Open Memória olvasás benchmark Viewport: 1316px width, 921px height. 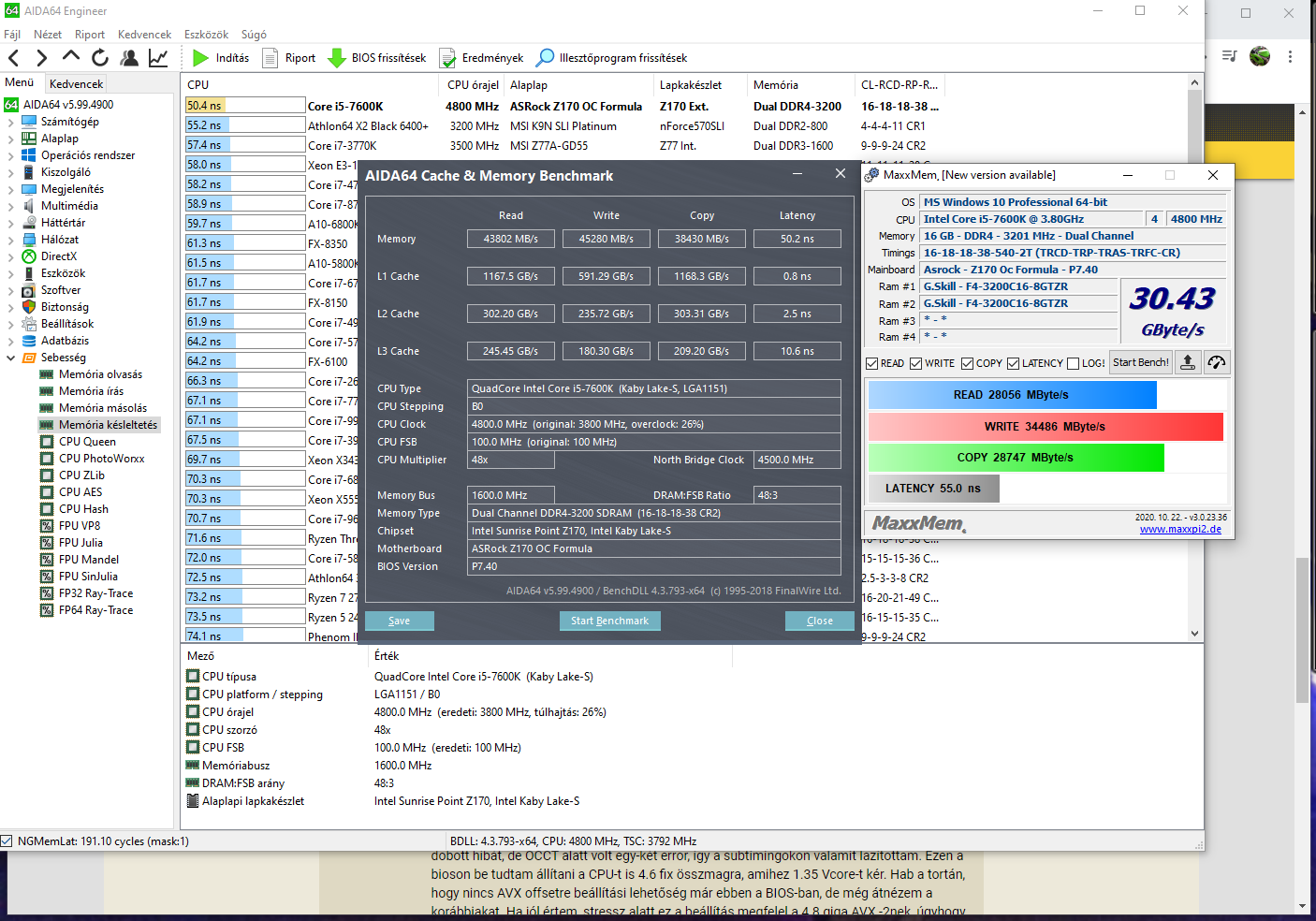(100, 374)
